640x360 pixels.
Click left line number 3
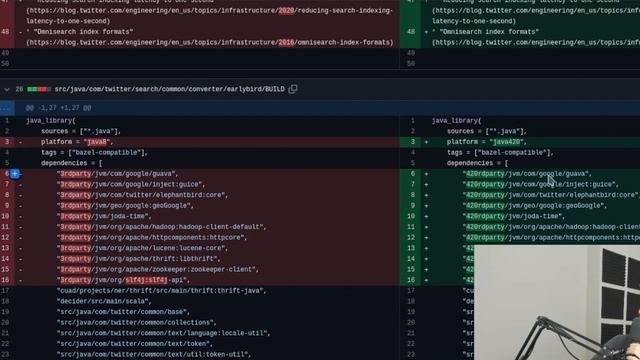point(7,142)
